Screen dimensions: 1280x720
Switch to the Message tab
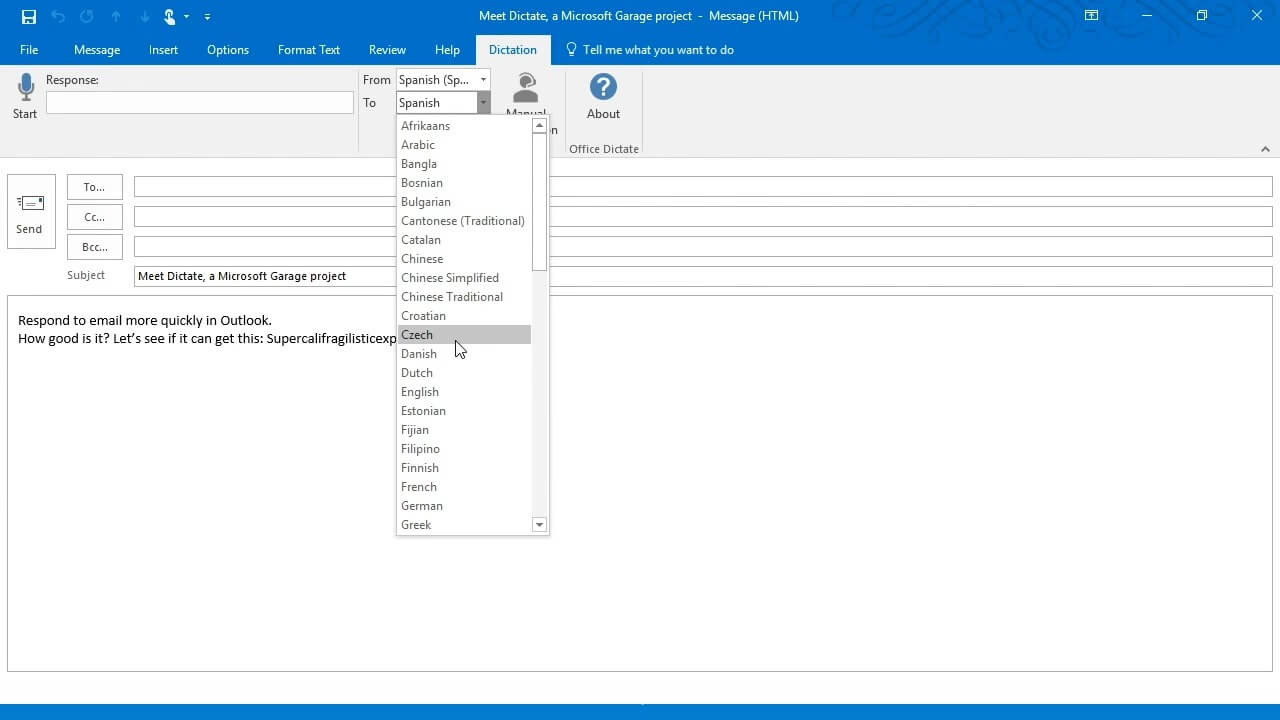97,50
